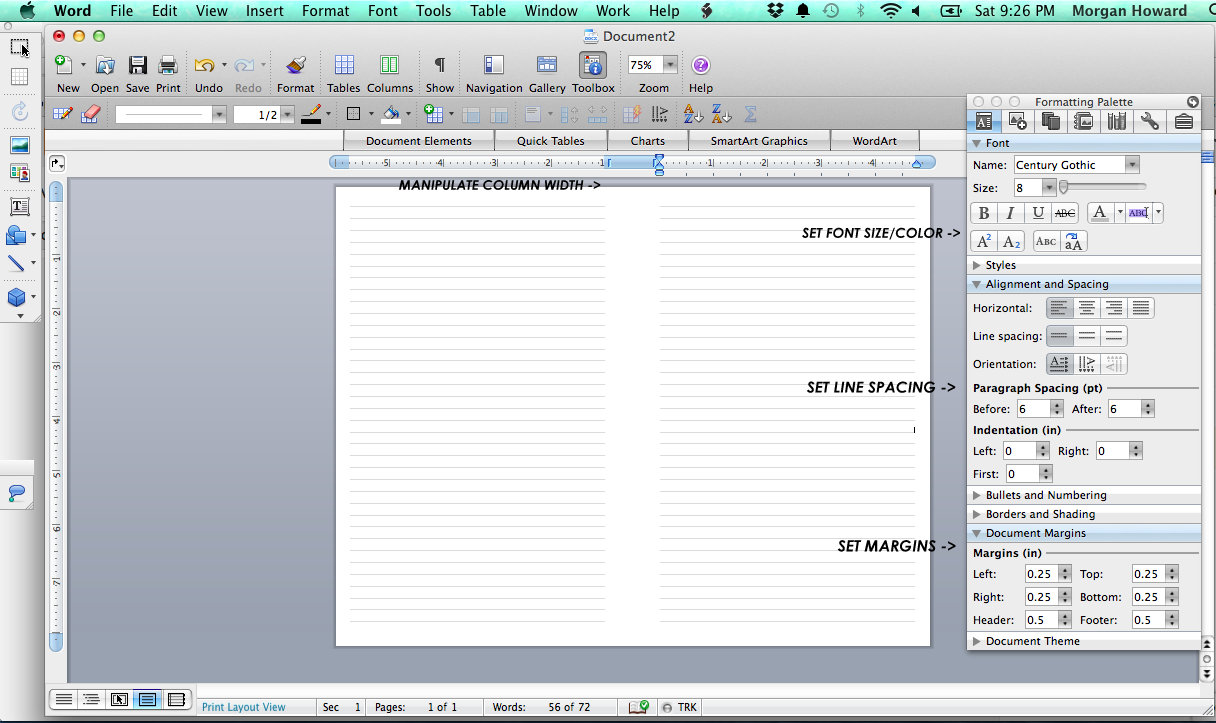Open the font Size dropdown
1216x723 pixels.
coord(1049,187)
